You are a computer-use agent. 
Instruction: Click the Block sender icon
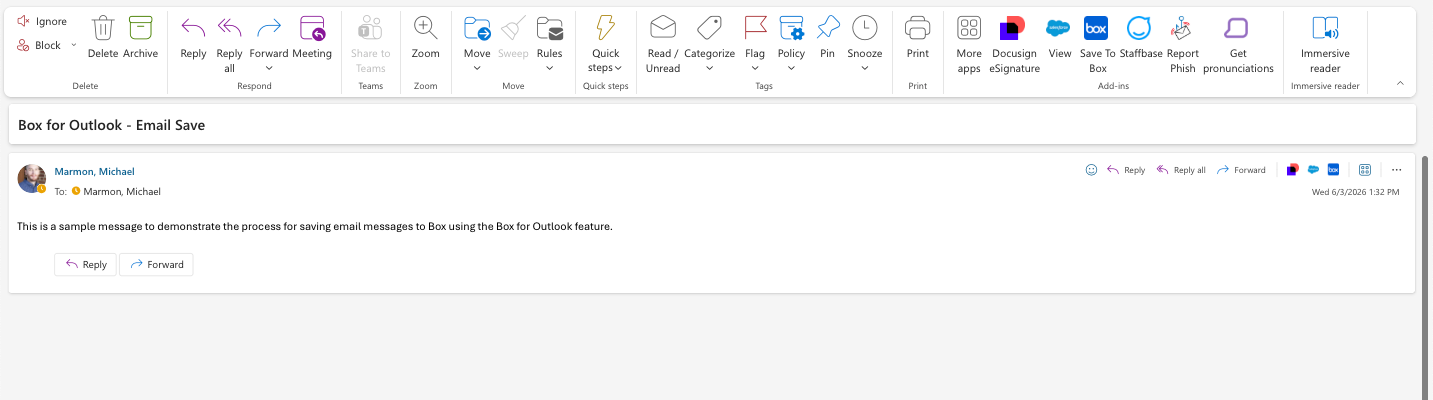23,45
